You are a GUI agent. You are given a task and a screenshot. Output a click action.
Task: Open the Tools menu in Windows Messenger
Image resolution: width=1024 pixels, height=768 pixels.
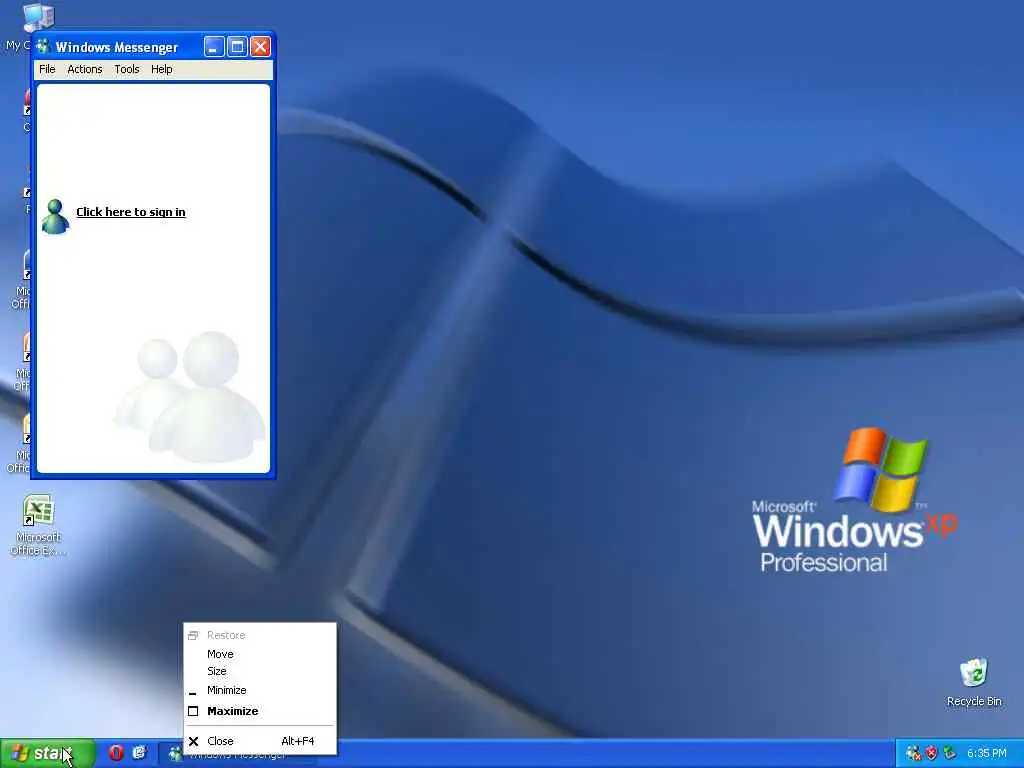127,69
